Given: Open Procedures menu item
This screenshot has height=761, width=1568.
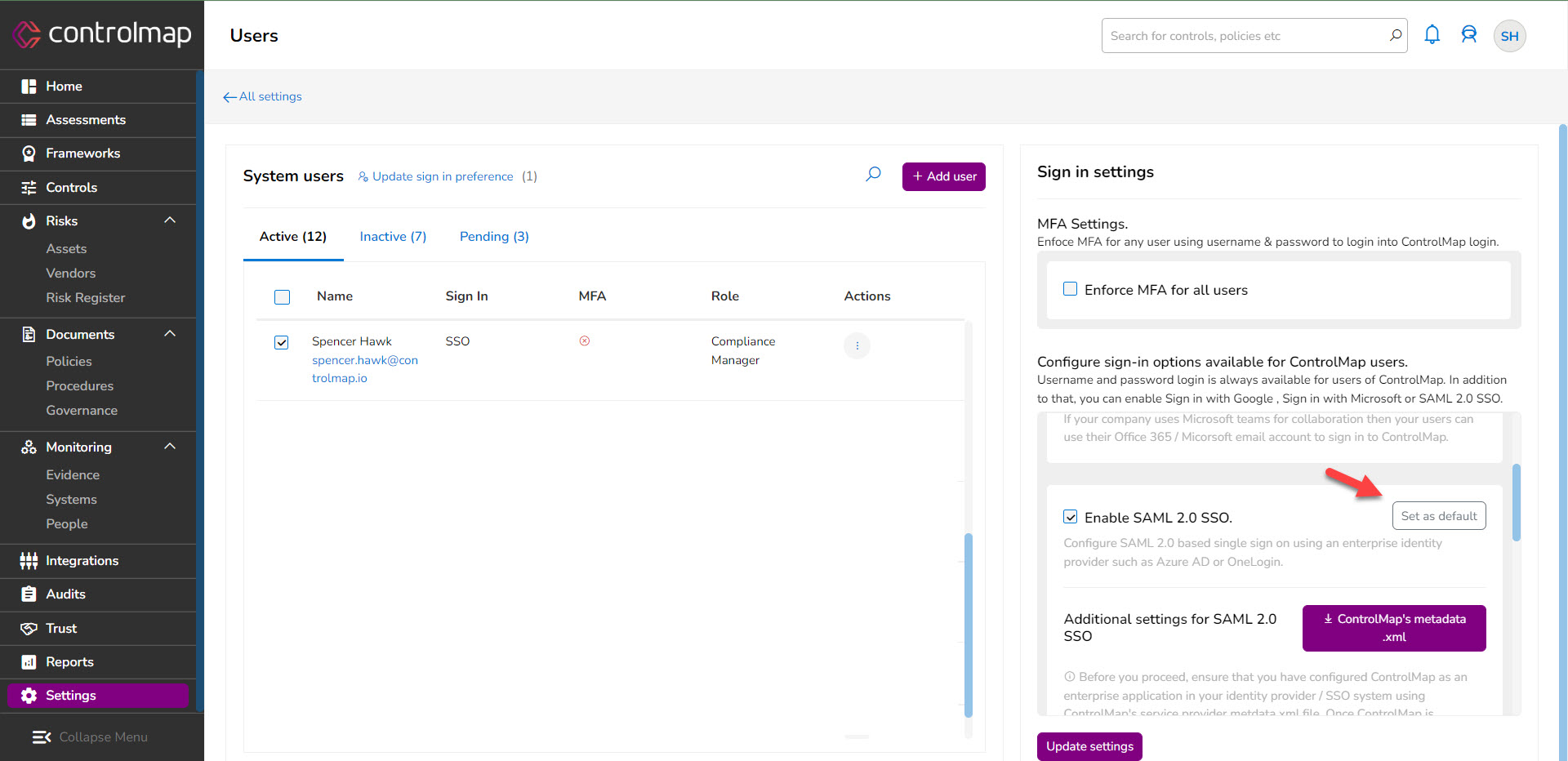Looking at the screenshot, I should (80, 386).
